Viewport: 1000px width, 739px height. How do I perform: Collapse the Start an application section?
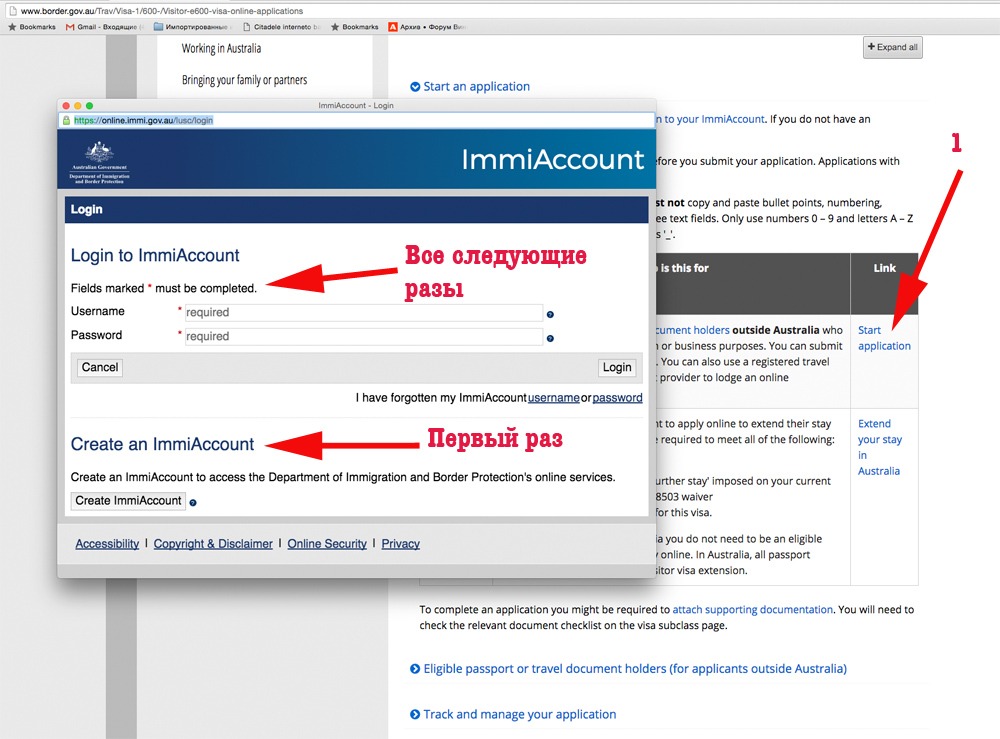click(470, 87)
